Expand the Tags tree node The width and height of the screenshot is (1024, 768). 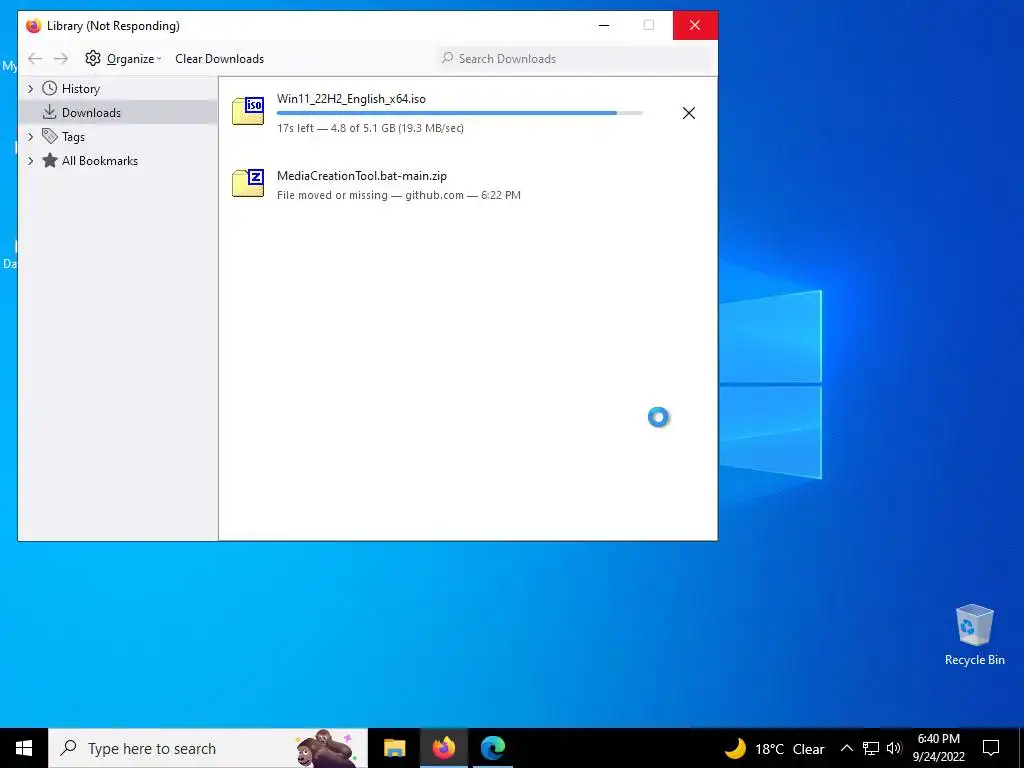[x=30, y=136]
